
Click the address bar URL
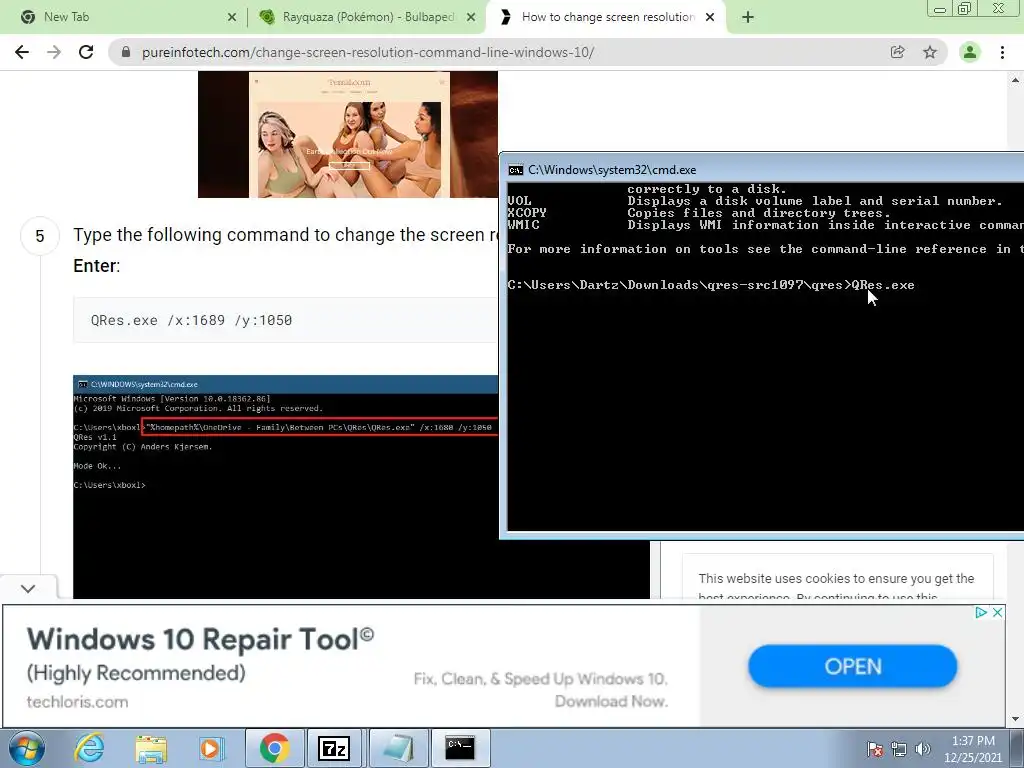(x=368, y=52)
